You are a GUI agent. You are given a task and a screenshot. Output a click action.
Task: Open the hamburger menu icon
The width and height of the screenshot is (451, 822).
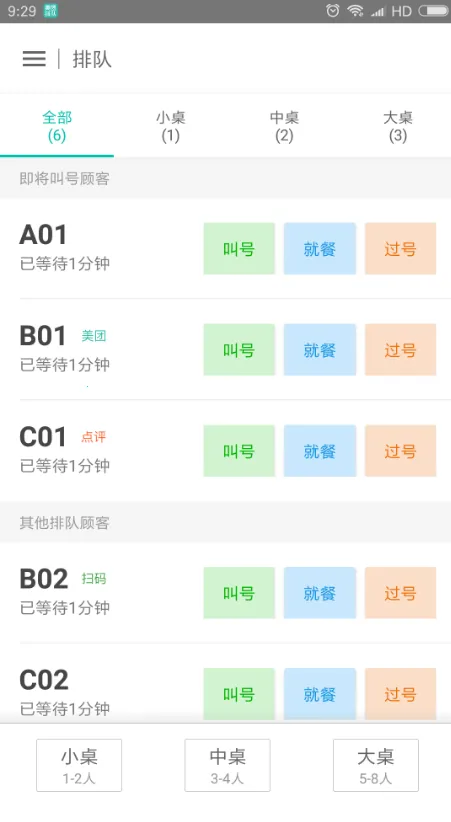click(34, 59)
